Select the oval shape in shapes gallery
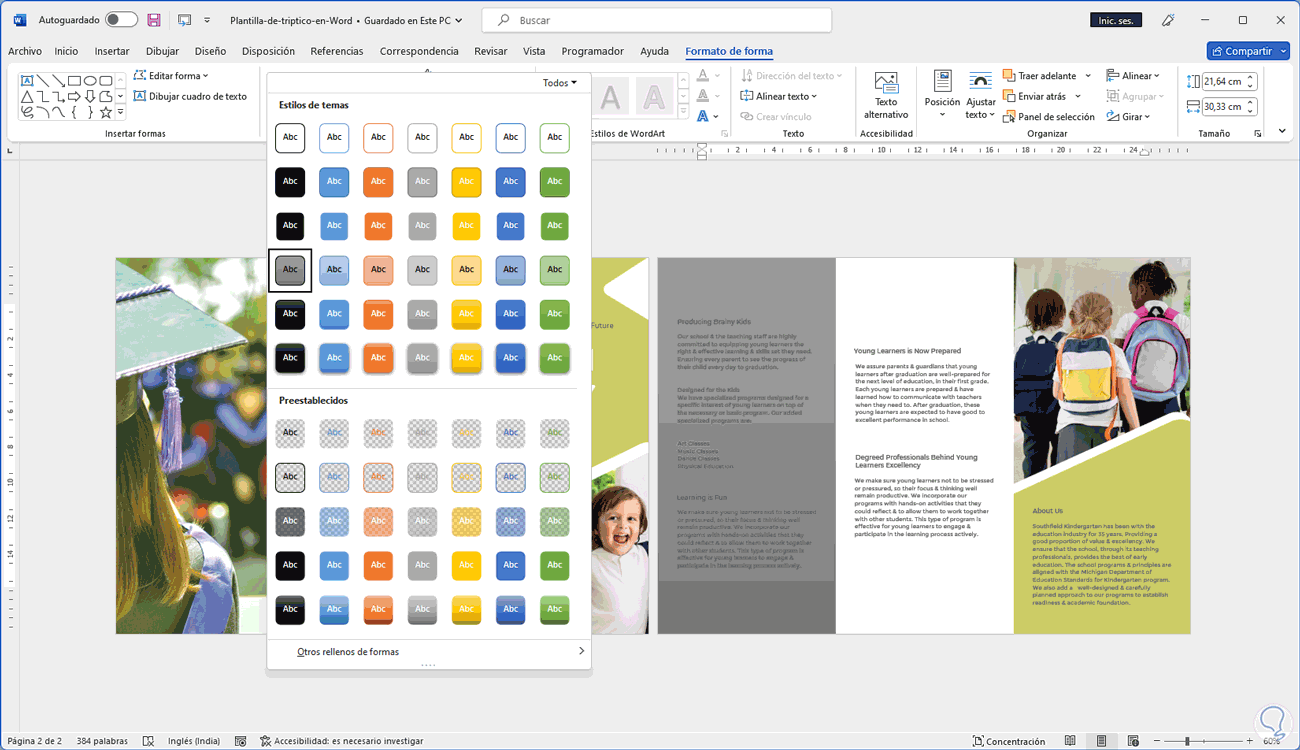The height and width of the screenshot is (750, 1300). tap(90, 81)
